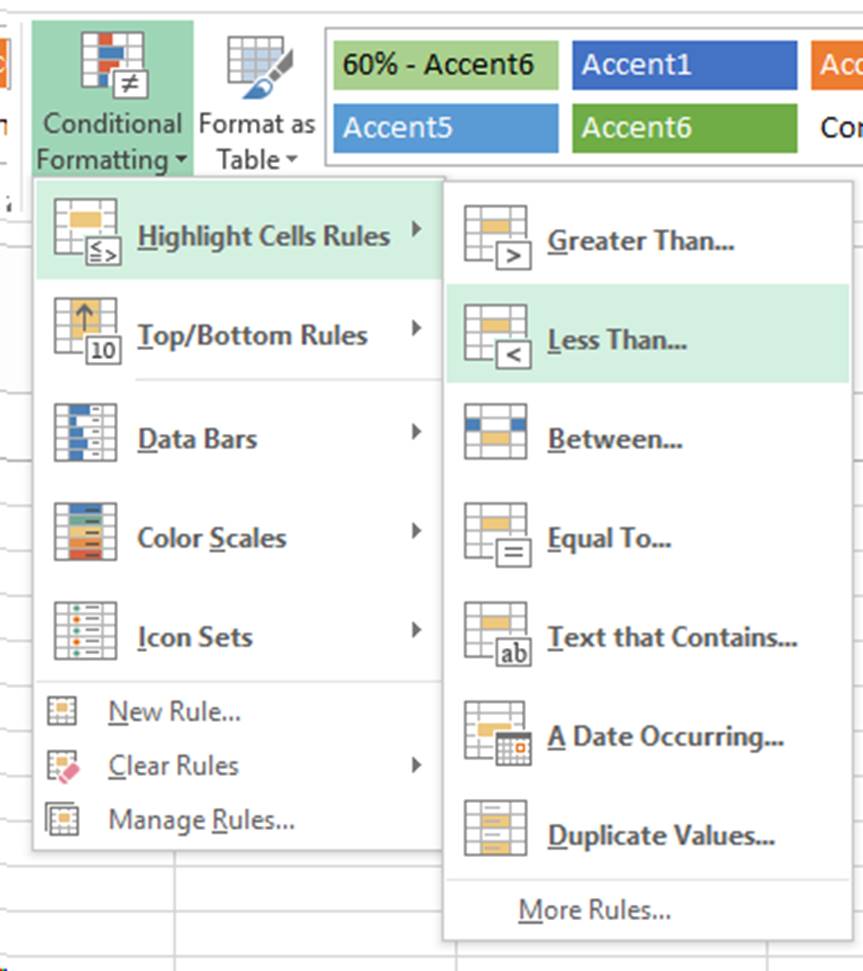Click the A Date Occurring calendar icon
863x971 pixels.
coord(498,733)
